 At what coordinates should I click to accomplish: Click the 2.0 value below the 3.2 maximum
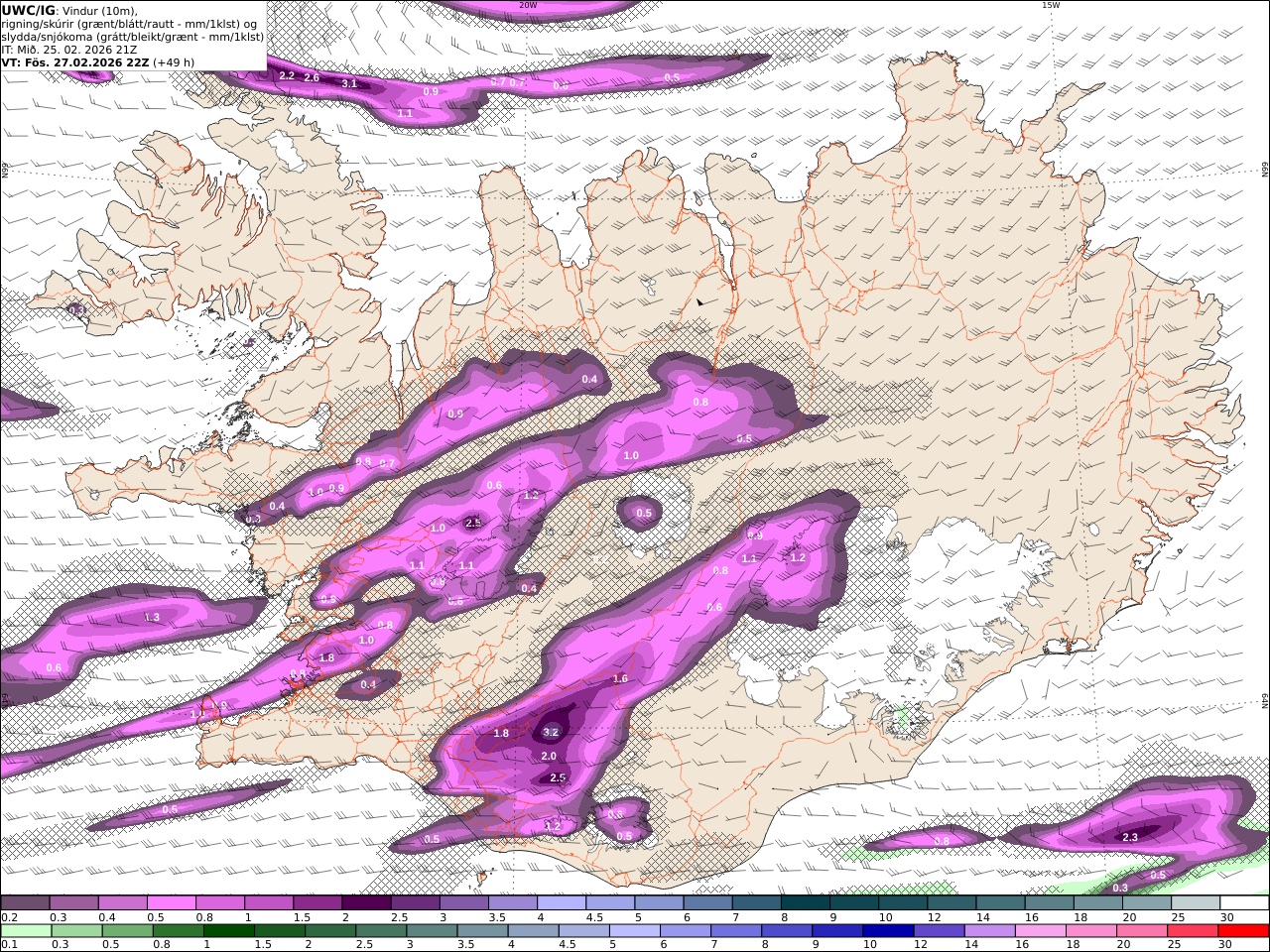pos(549,756)
